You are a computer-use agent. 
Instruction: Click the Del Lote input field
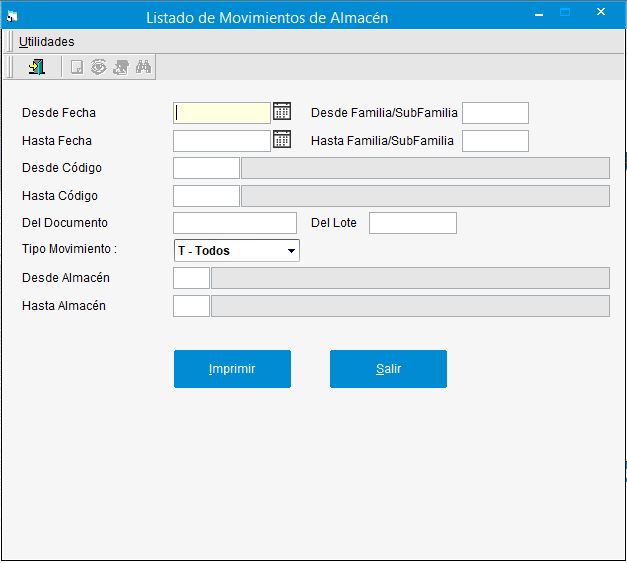pyautogui.click(x=413, y=223)
